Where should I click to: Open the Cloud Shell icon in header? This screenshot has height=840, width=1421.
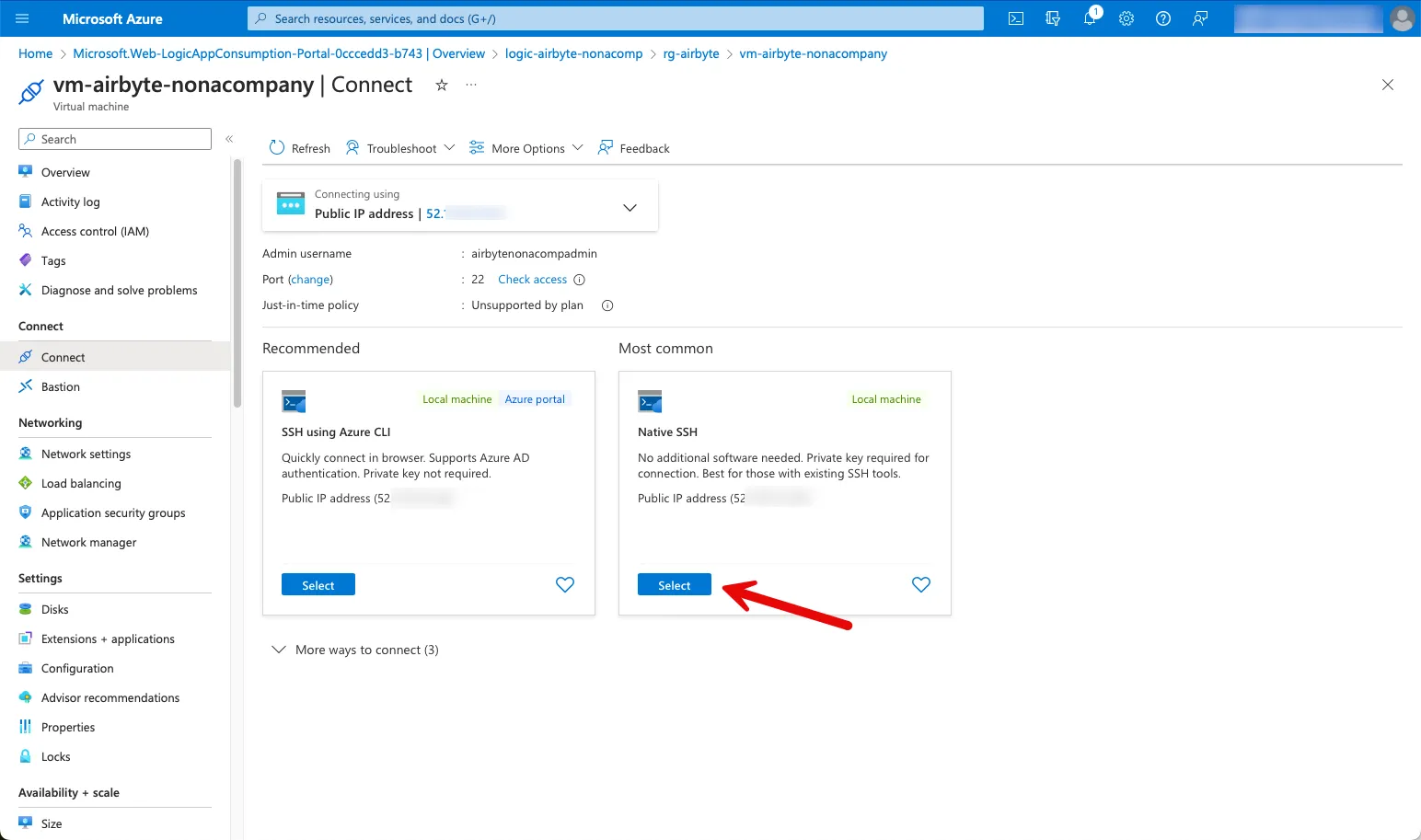coord(1016,18)
